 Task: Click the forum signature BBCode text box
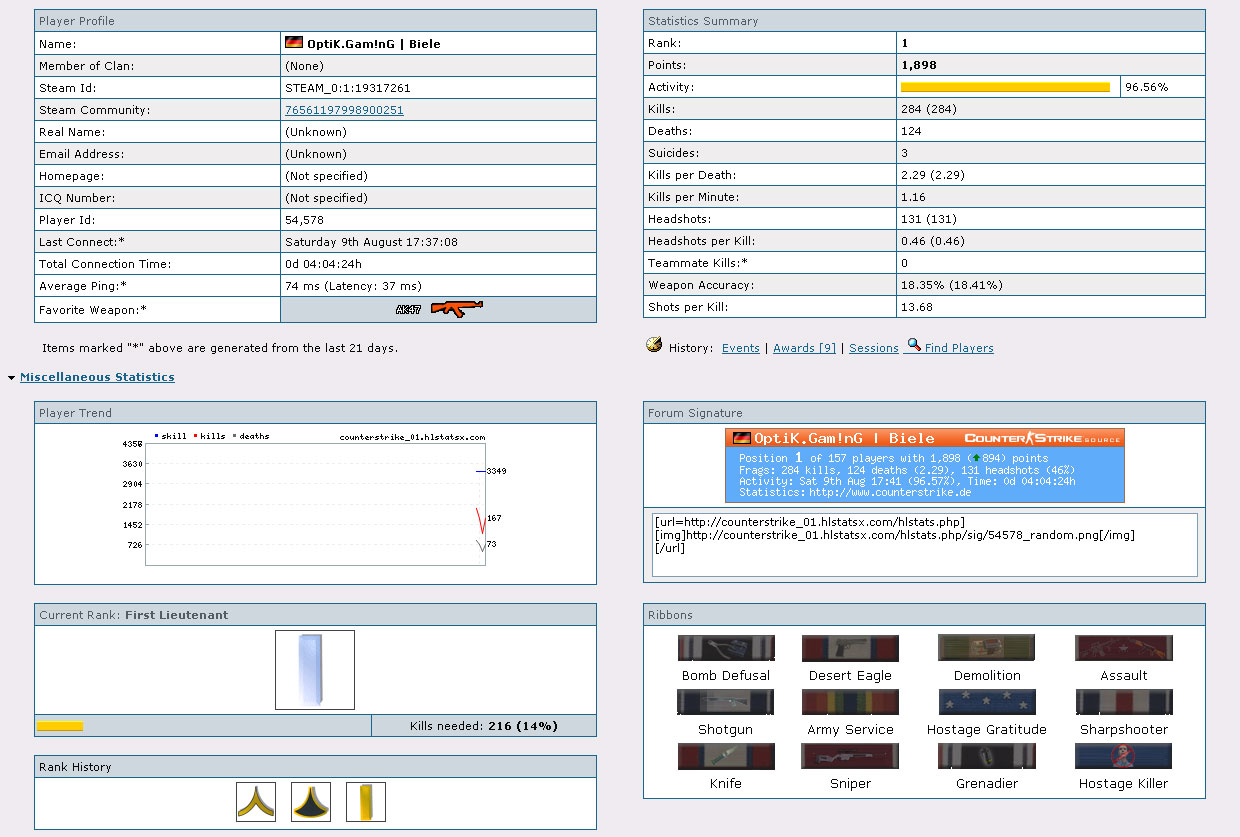tap(924, 545)
